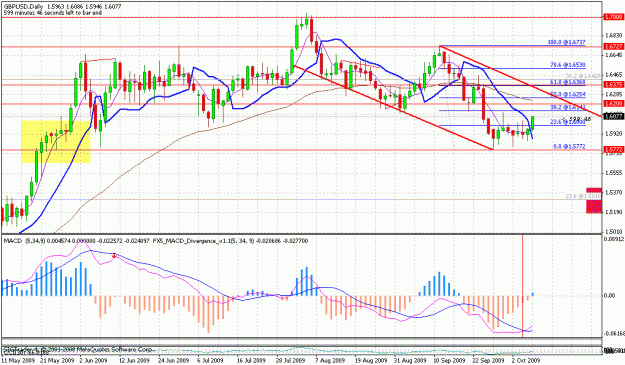This screenshot has width=625, height=365.
Task: Click the 0.08912 MACD scale value
Action: 614,239
